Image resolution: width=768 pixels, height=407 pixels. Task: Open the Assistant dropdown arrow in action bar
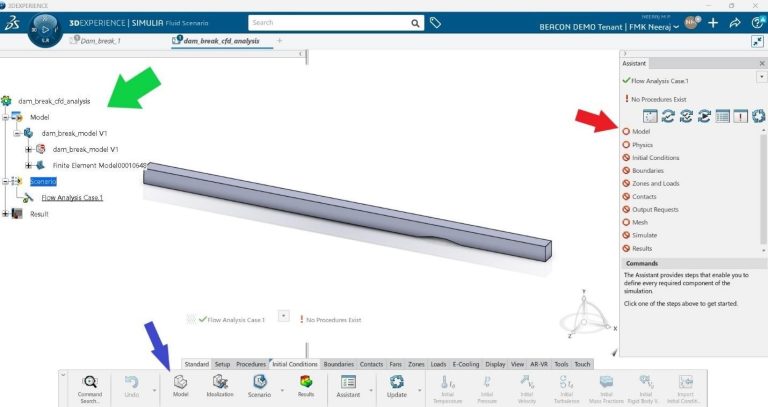(x=371, y=390)
